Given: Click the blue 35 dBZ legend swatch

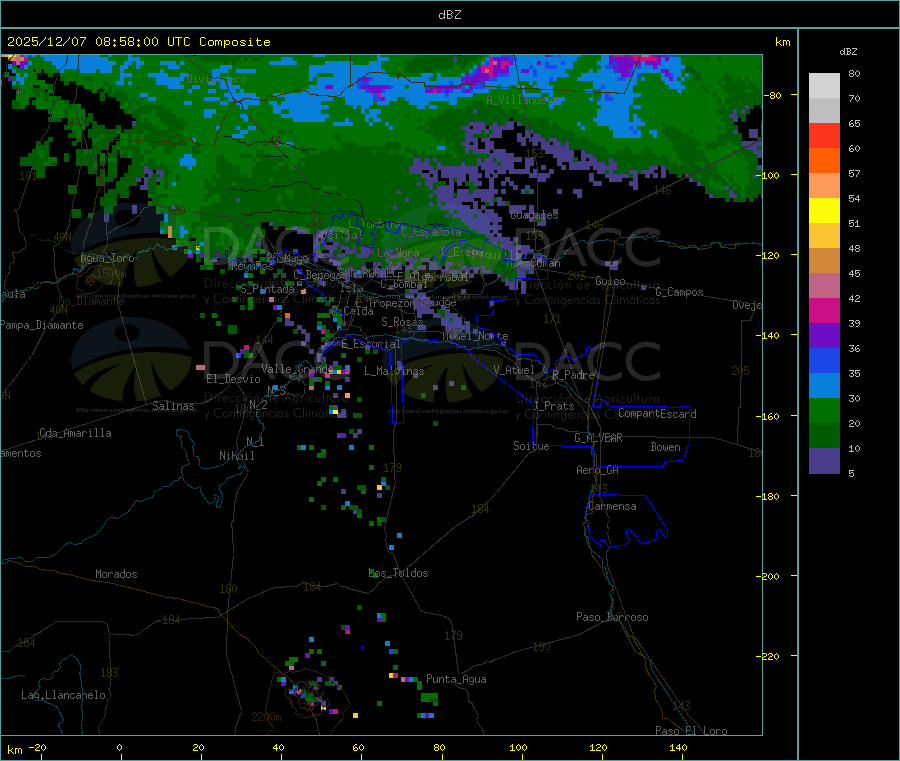Looking at the screenshot, I should [x=824, y=360].
